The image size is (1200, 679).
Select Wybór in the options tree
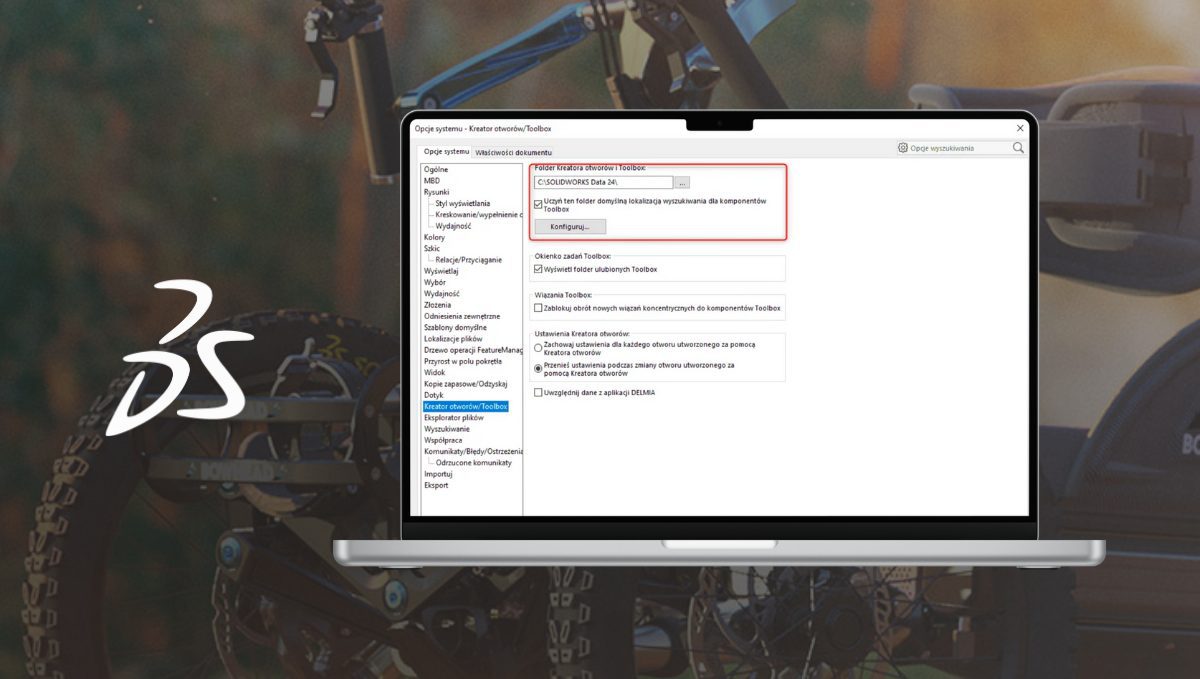(x=435, y=282)
